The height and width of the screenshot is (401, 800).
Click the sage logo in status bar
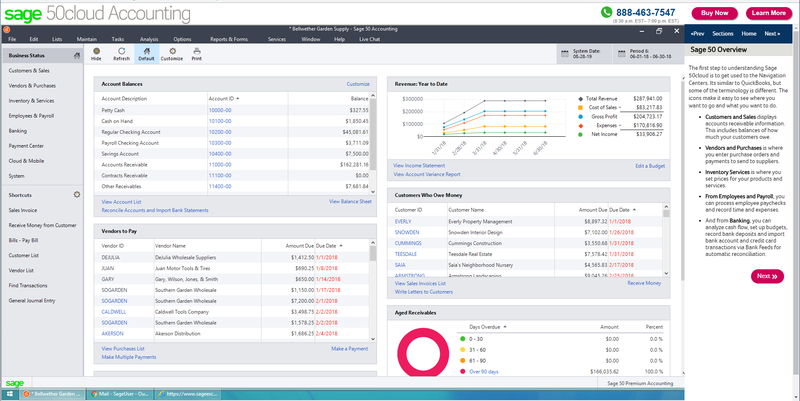15,383
